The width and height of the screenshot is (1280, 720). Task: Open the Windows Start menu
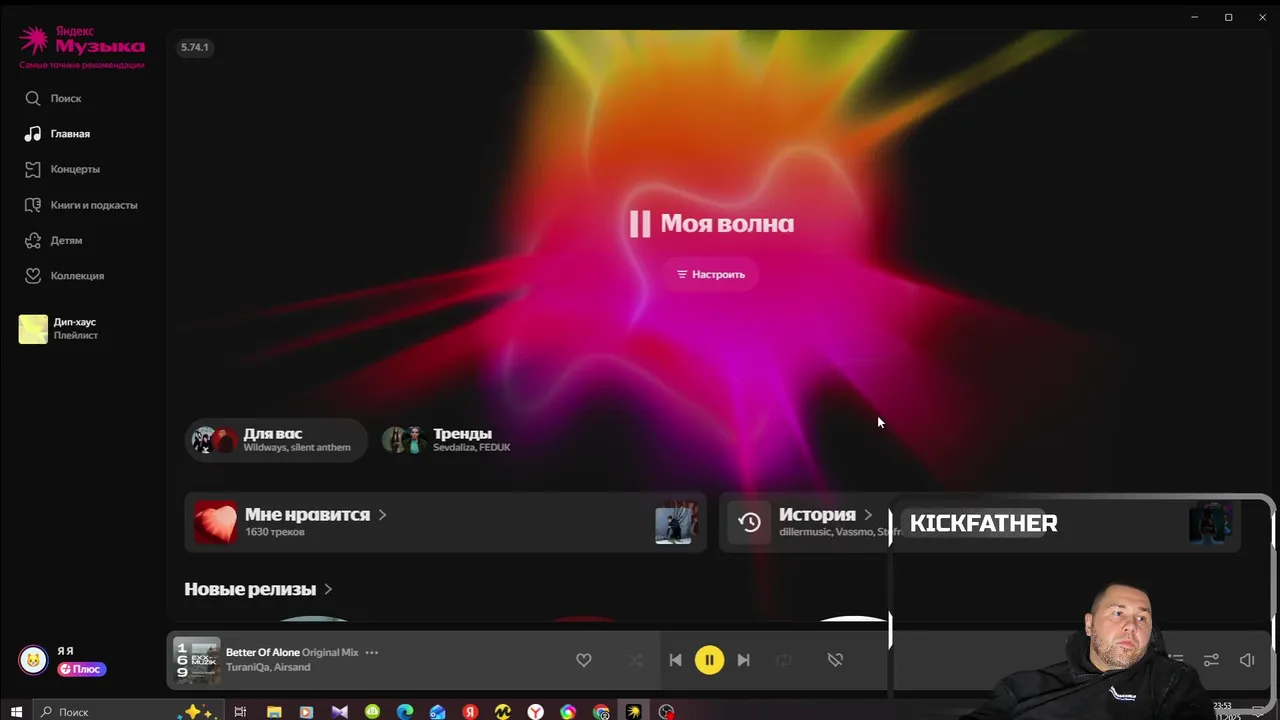pyautogui.click(x=16, y=712)
